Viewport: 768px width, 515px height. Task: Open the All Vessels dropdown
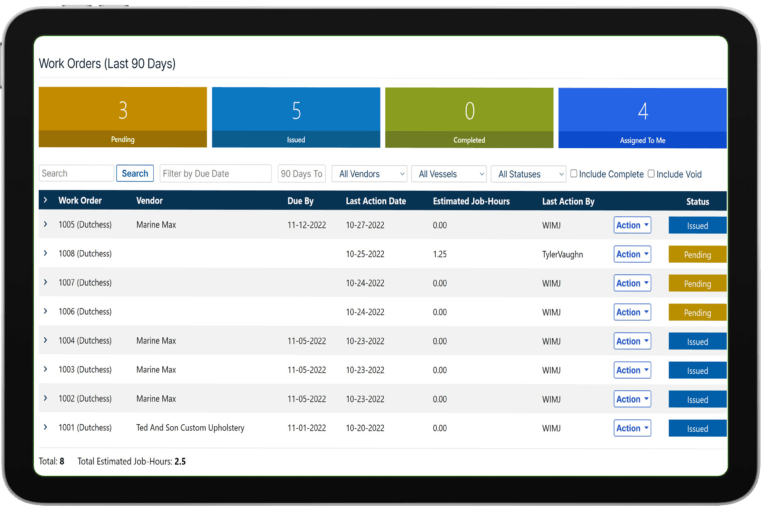pos(449,174)
